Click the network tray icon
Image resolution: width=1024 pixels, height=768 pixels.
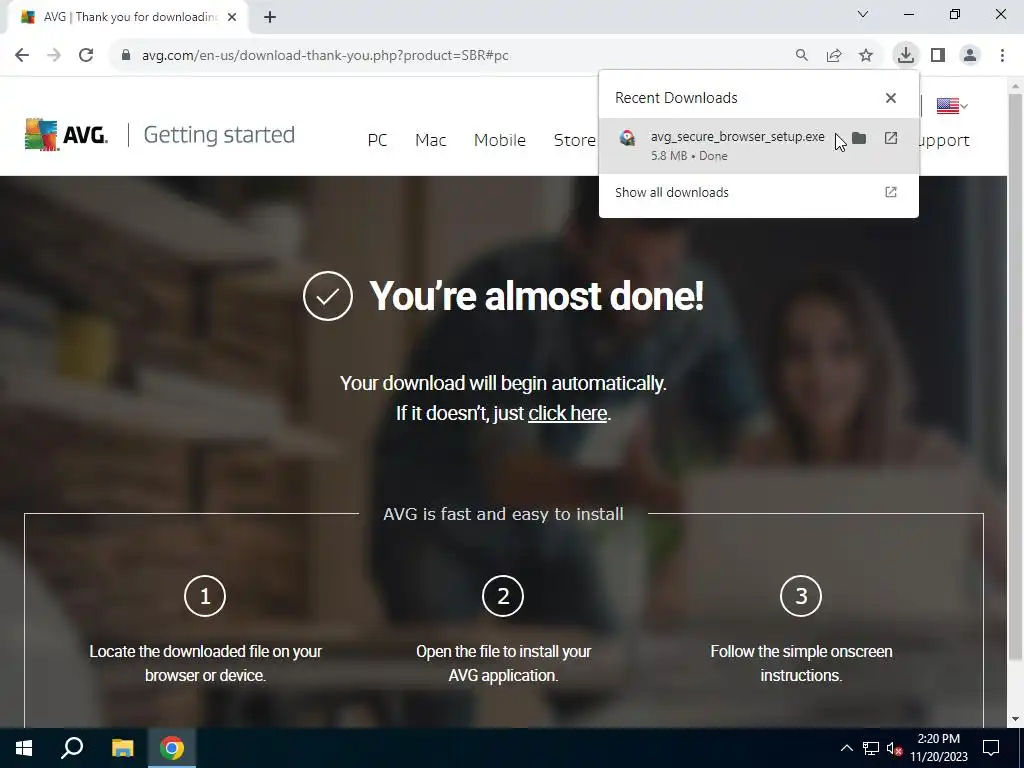(871, 748)
